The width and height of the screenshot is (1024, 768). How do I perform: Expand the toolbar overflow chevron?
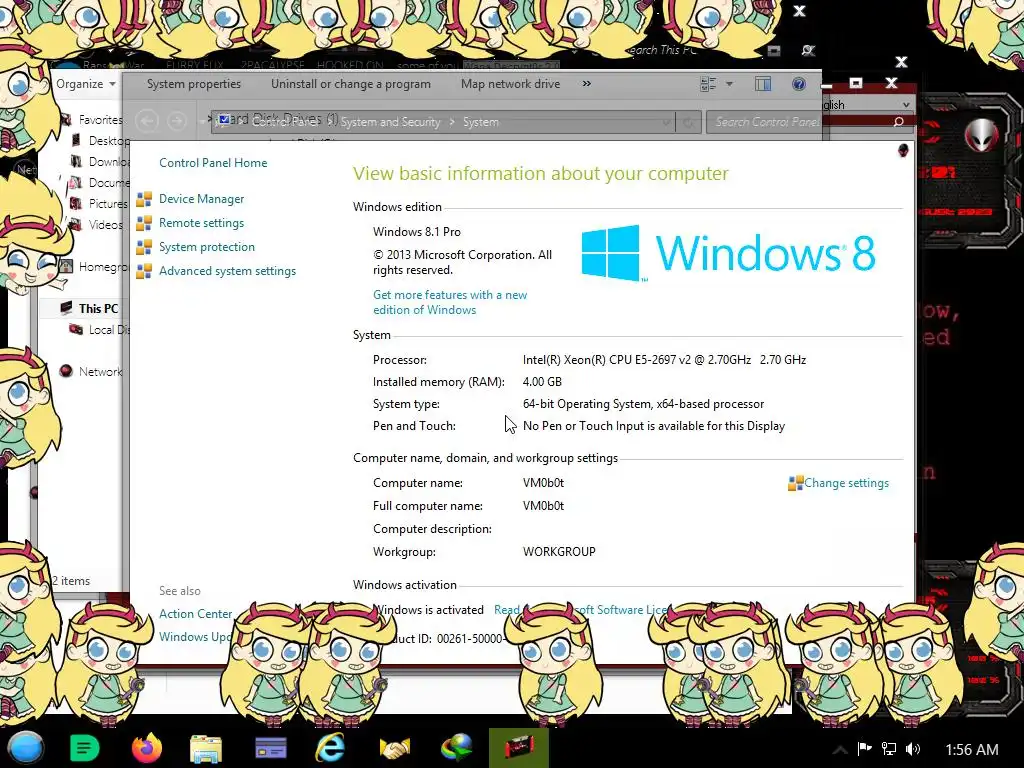586,84
